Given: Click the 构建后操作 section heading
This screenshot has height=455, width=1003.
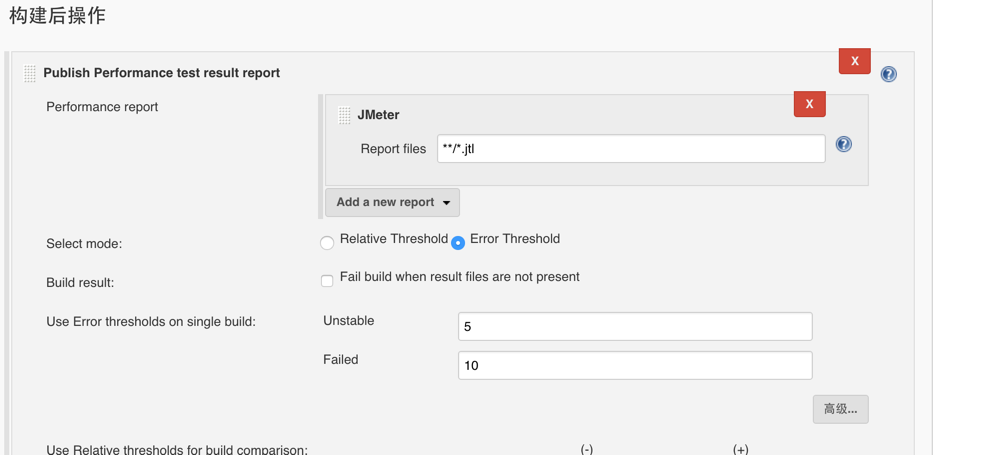Looking at the screenshot, I should [58, 15].
